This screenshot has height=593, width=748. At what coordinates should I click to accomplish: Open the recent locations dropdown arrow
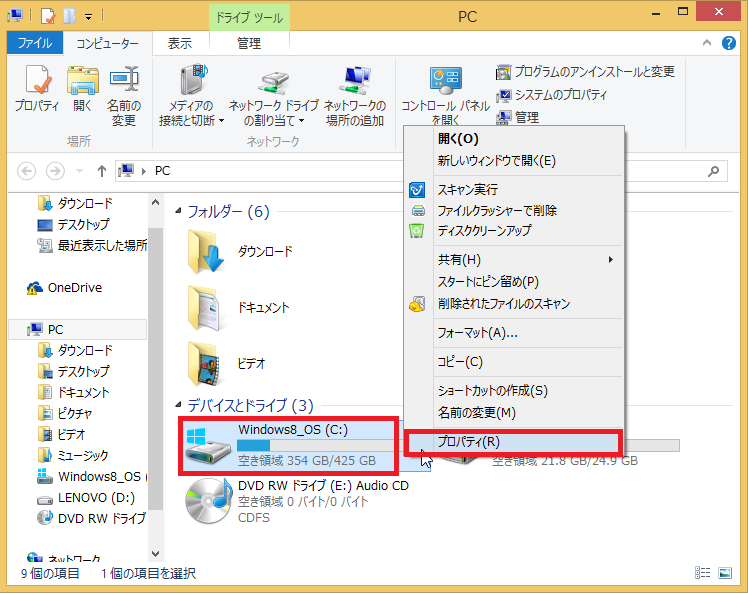[80, 171]
